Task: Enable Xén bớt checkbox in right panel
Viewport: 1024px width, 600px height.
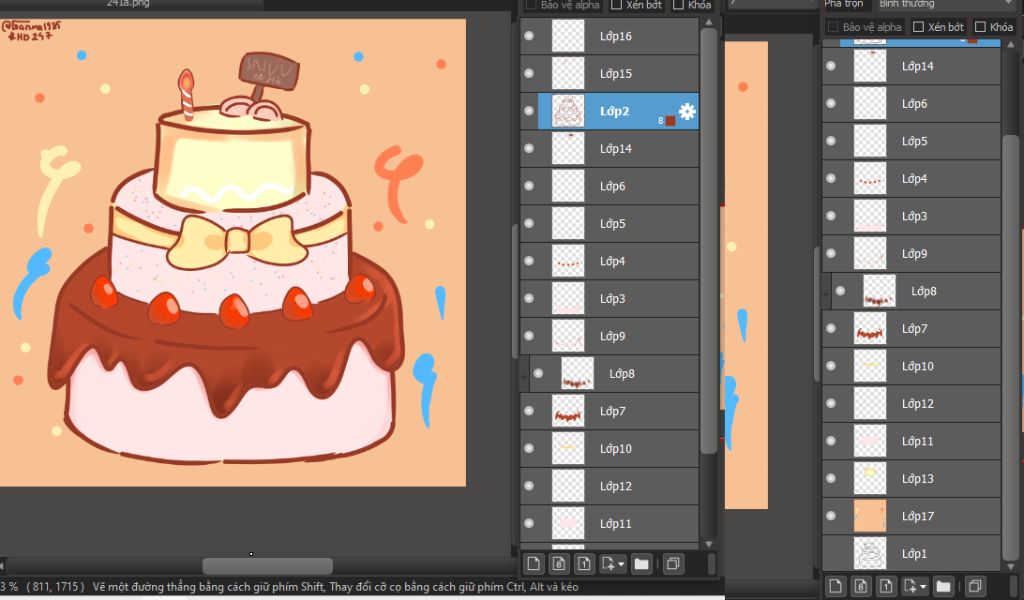Action: (918, 27)
